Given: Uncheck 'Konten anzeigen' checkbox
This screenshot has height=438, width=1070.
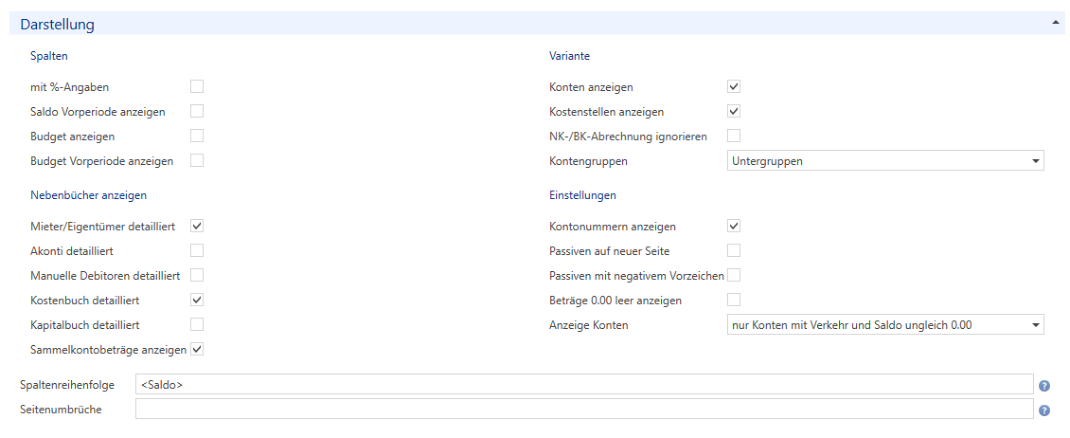Looking at the screenshot, I should point(734,87).
